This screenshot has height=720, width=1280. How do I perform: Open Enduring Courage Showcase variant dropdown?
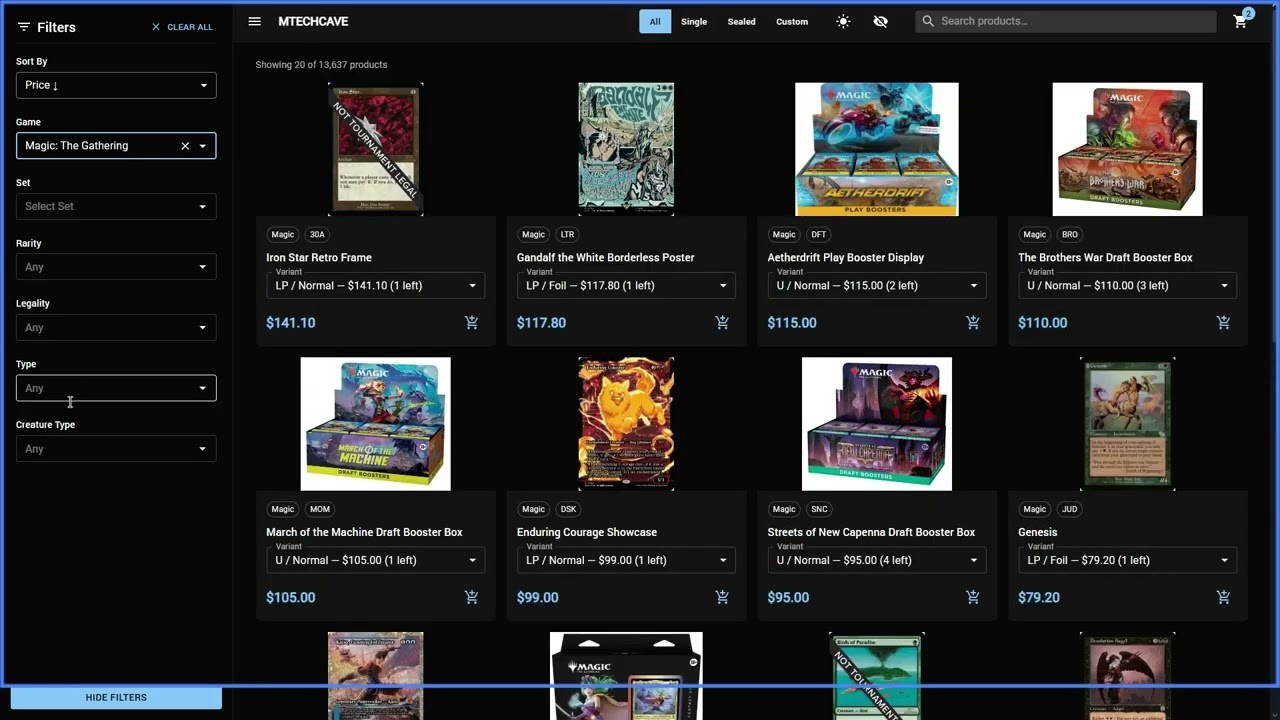click(626, 560)
